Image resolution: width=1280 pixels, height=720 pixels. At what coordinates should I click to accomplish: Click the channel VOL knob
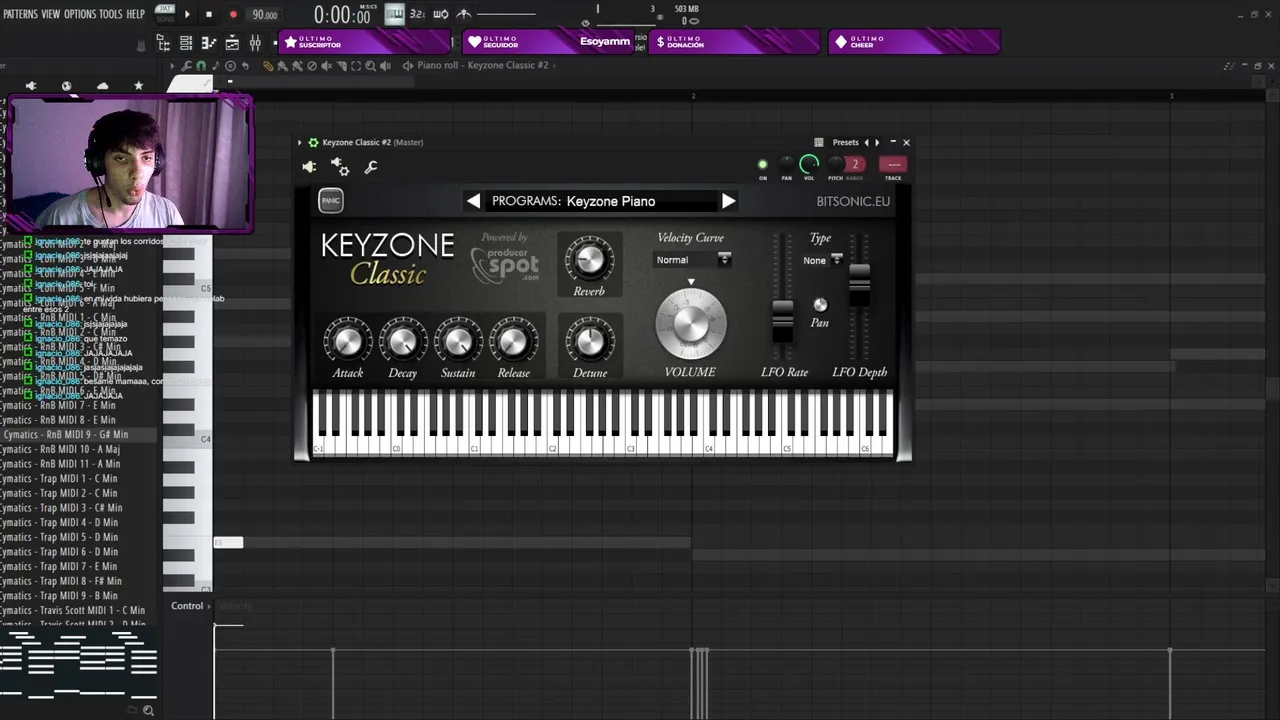pyautogui.click(x=809, y=164)
